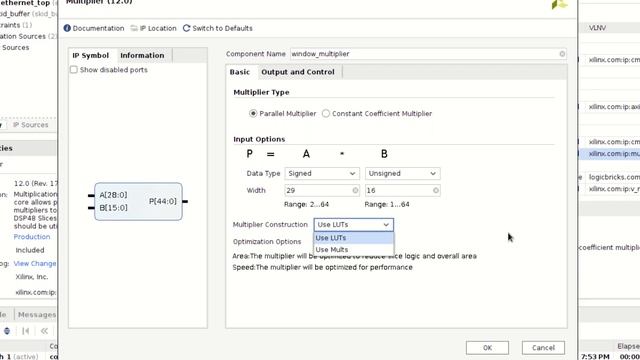
Task: Click the Component Name input field
Action: 428,54
